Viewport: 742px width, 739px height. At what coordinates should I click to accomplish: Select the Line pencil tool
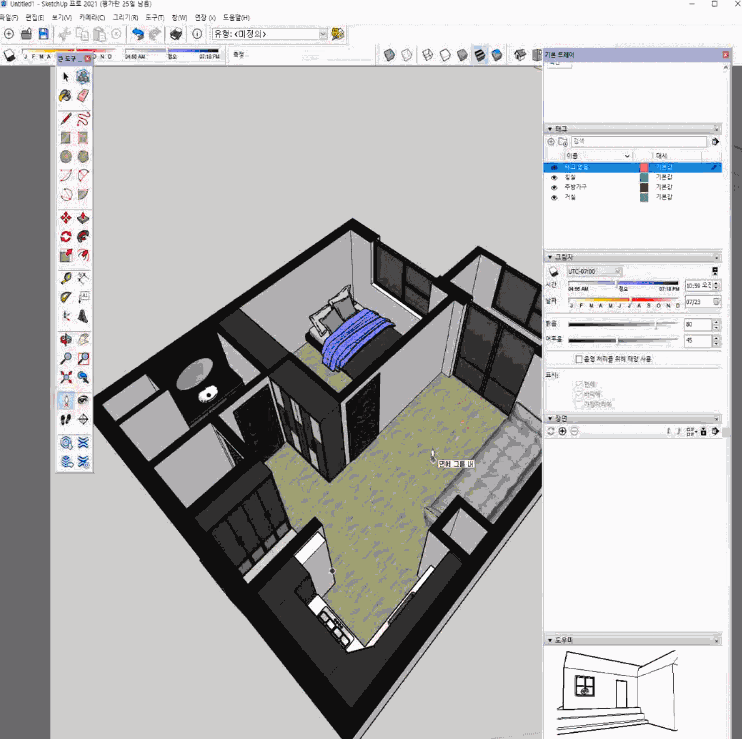pos(66,119)
